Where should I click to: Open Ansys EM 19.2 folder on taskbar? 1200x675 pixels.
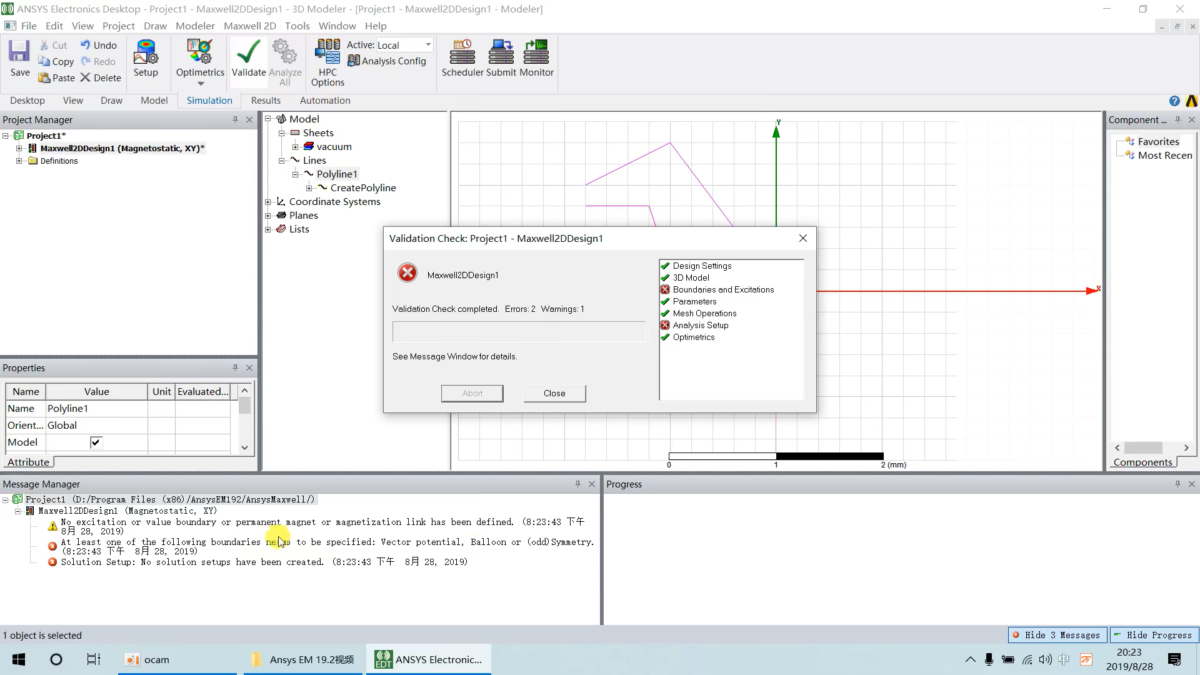pyautogui.click(x=302, y=659)
